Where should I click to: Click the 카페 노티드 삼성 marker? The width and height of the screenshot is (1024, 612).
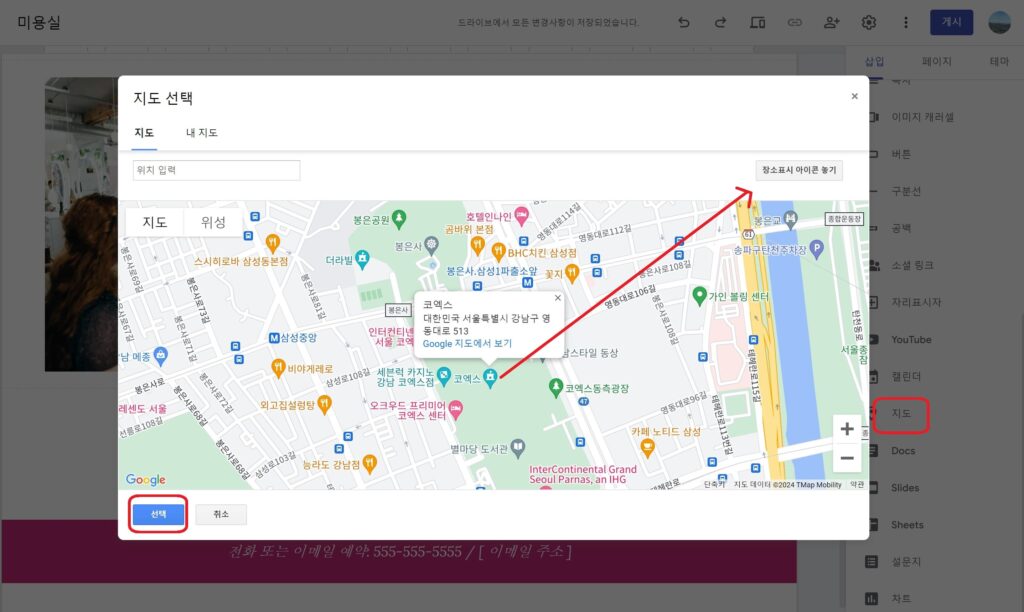point(647,448)
